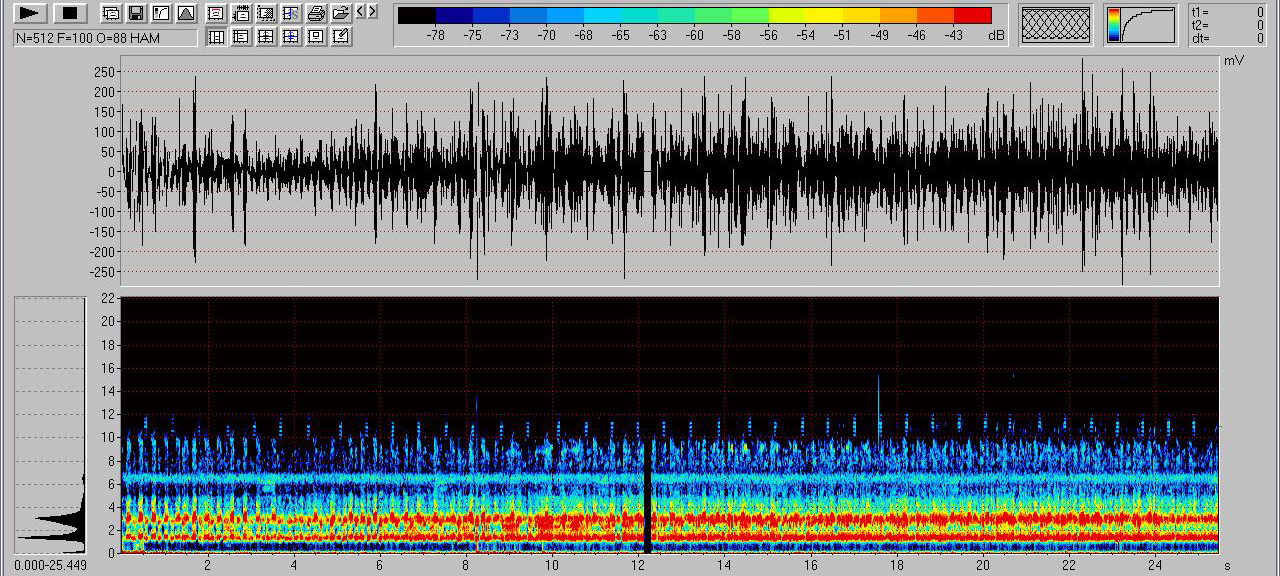The width and height of the screenshot is (1280, 576).
Task: Click the open folder icon
Action: pyautogui.click(x=340, y=13)
